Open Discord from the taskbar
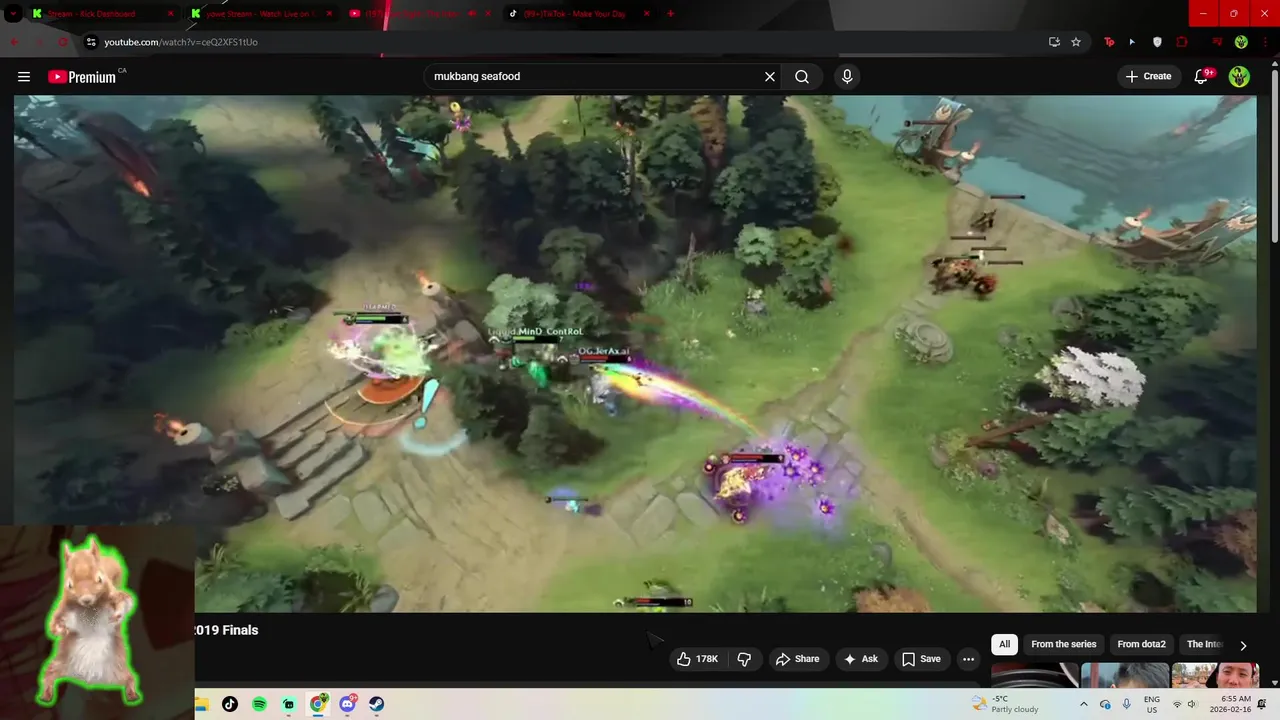 [348, 704]
